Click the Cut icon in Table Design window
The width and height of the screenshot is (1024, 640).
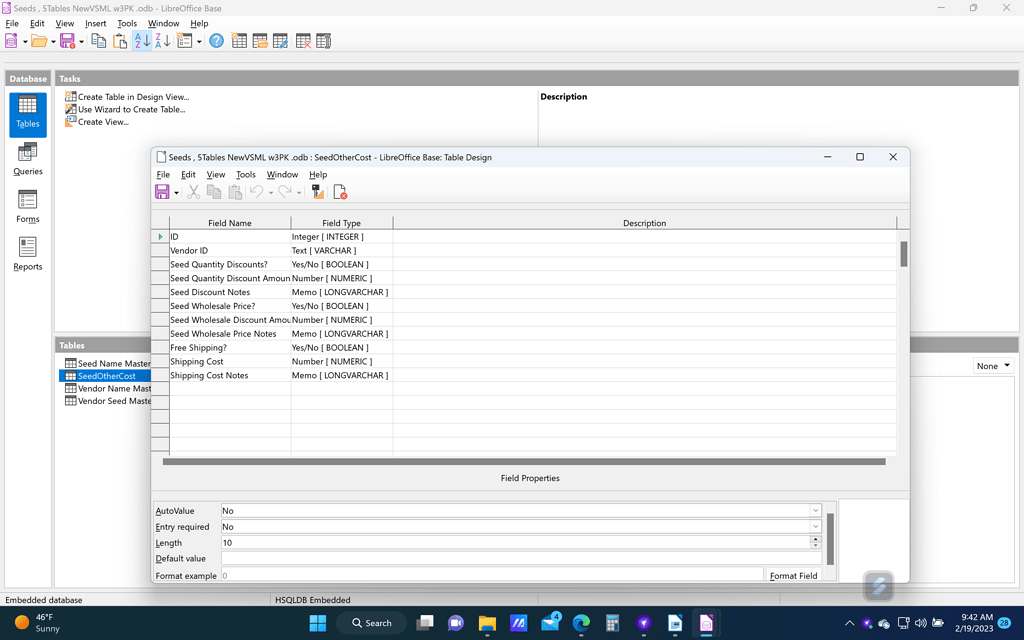coord(193,191)
